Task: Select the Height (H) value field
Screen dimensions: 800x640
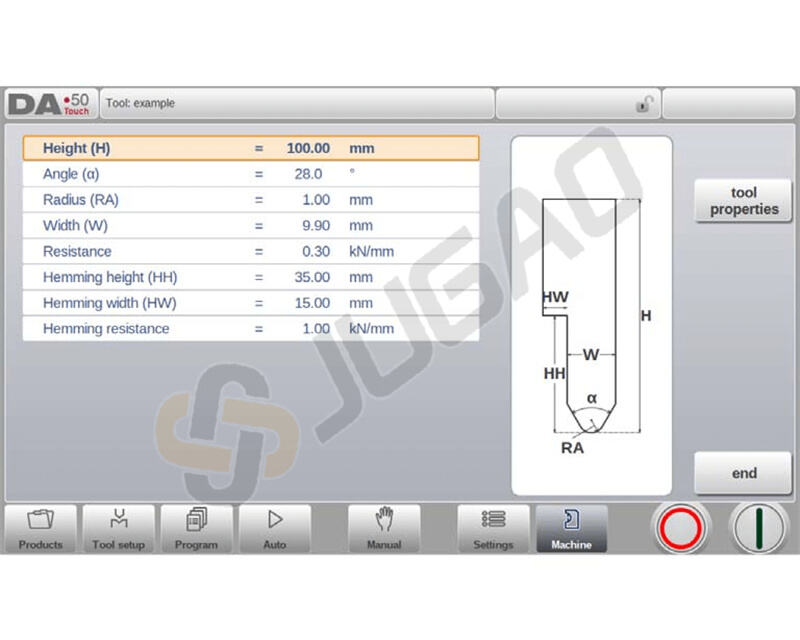Action: tap(308, 148)
